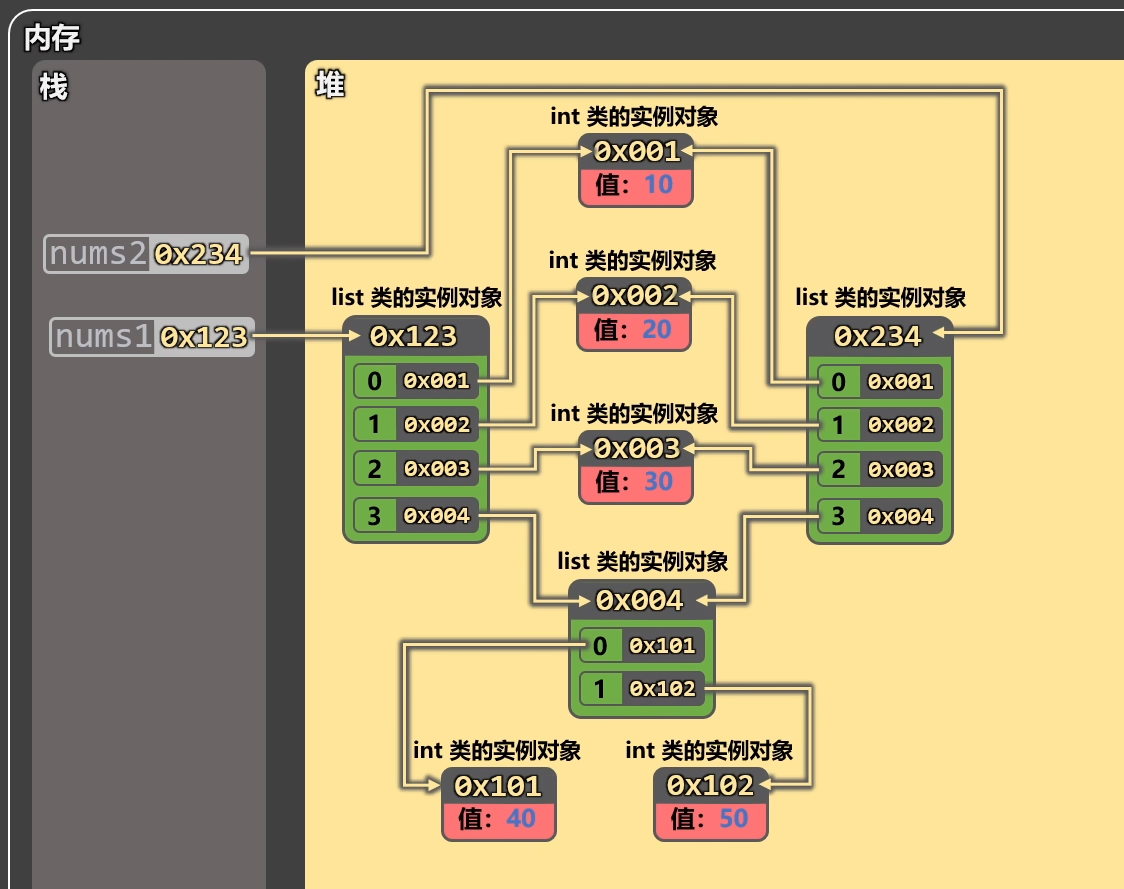
Task: Click the 栈 stack label
Action: pos(54,87)
